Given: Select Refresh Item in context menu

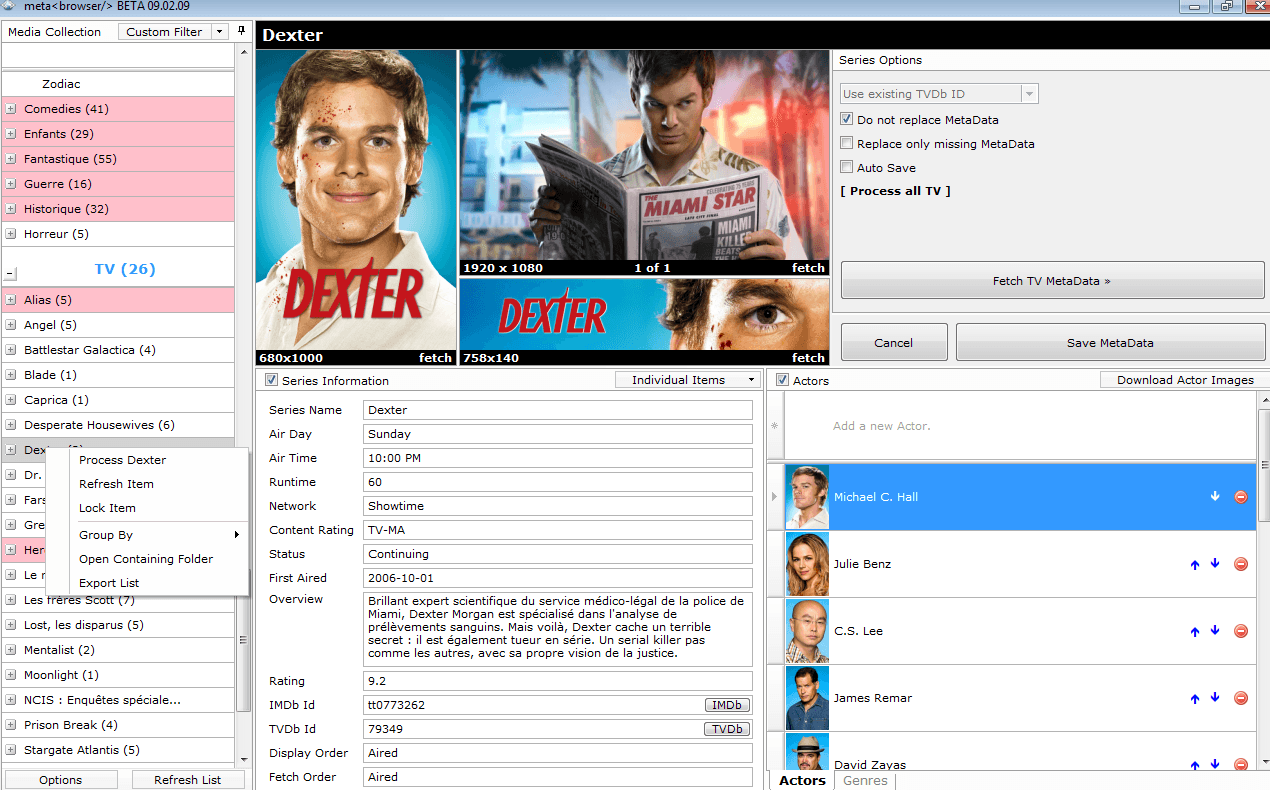Looking at the screenshot, I should 116,484.
